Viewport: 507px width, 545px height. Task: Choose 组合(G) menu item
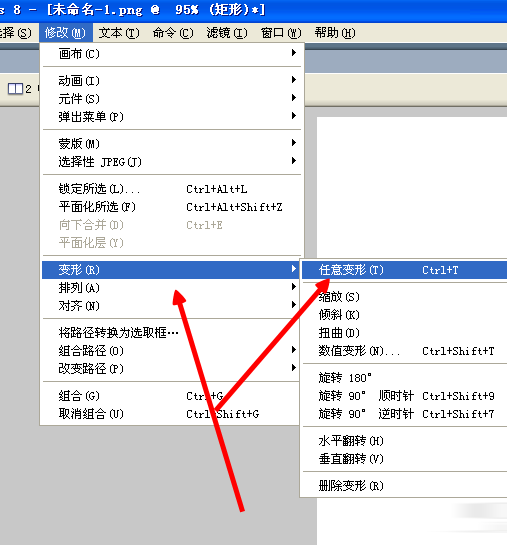(172, 396)
